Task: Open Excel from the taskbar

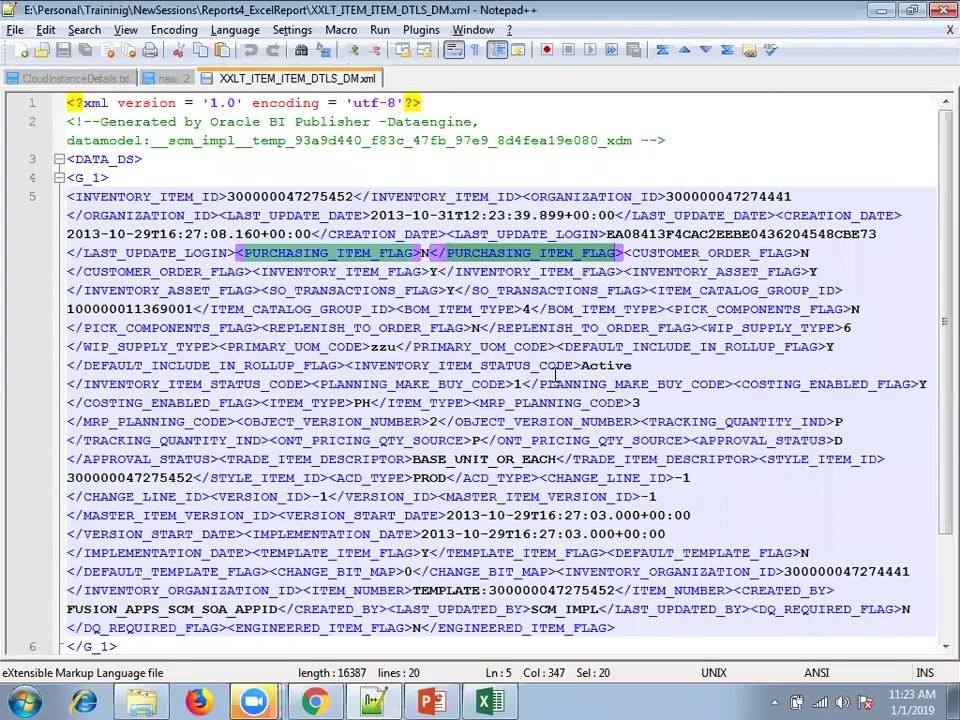Action: [x=490, y=702]
